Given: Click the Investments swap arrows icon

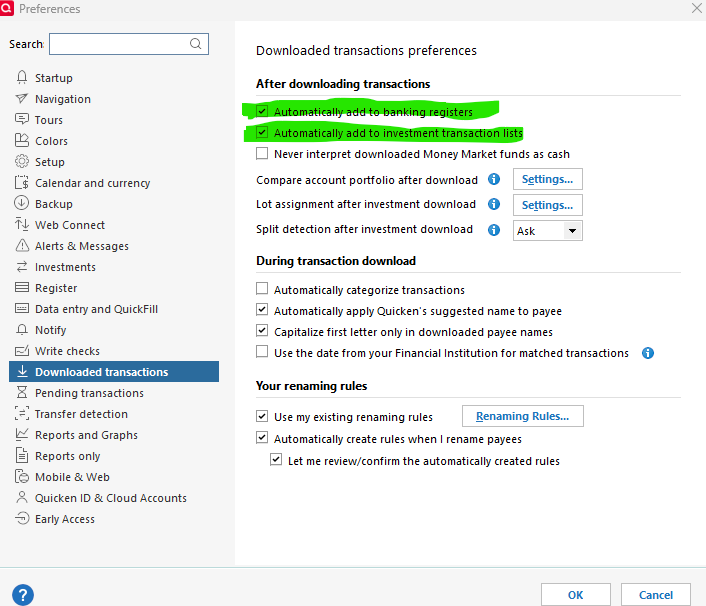Looking at the screenshot, I should coord(22,267).
